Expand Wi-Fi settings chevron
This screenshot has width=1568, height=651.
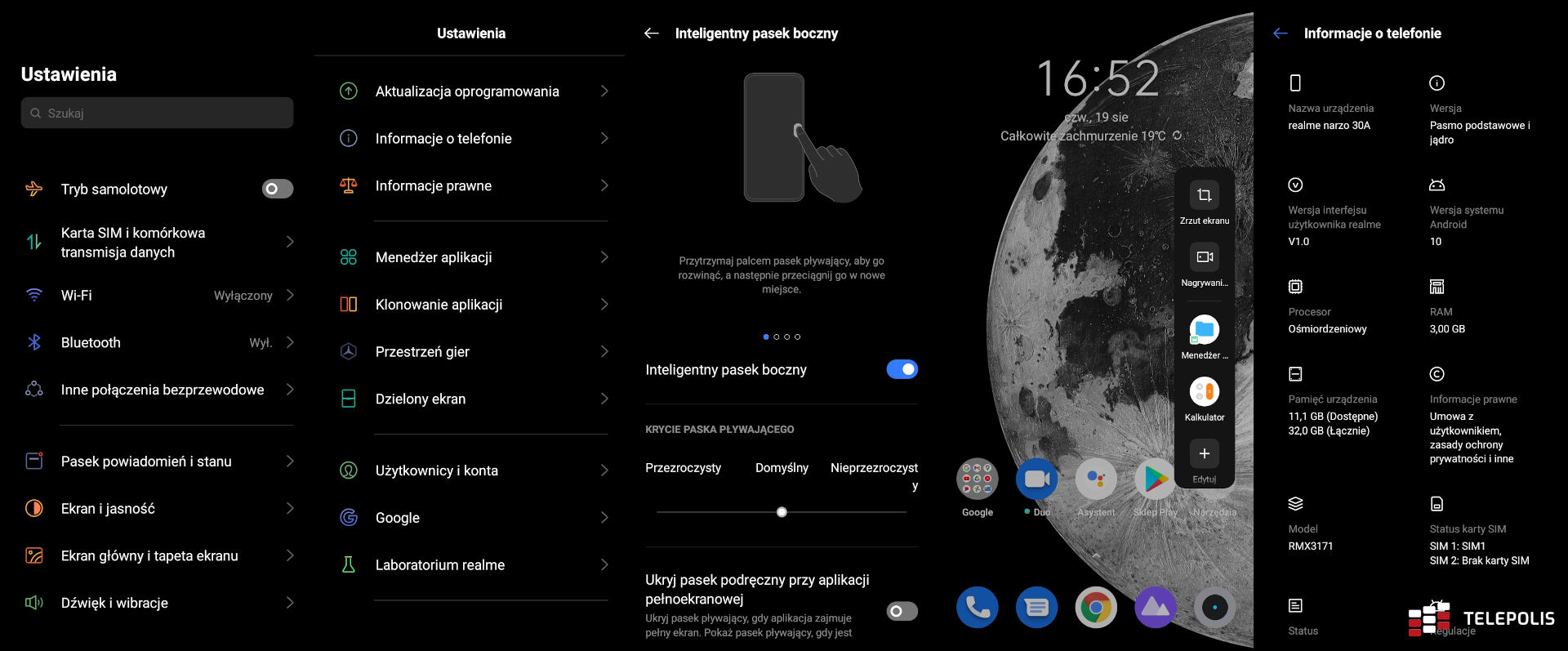(x=290, y=296)
